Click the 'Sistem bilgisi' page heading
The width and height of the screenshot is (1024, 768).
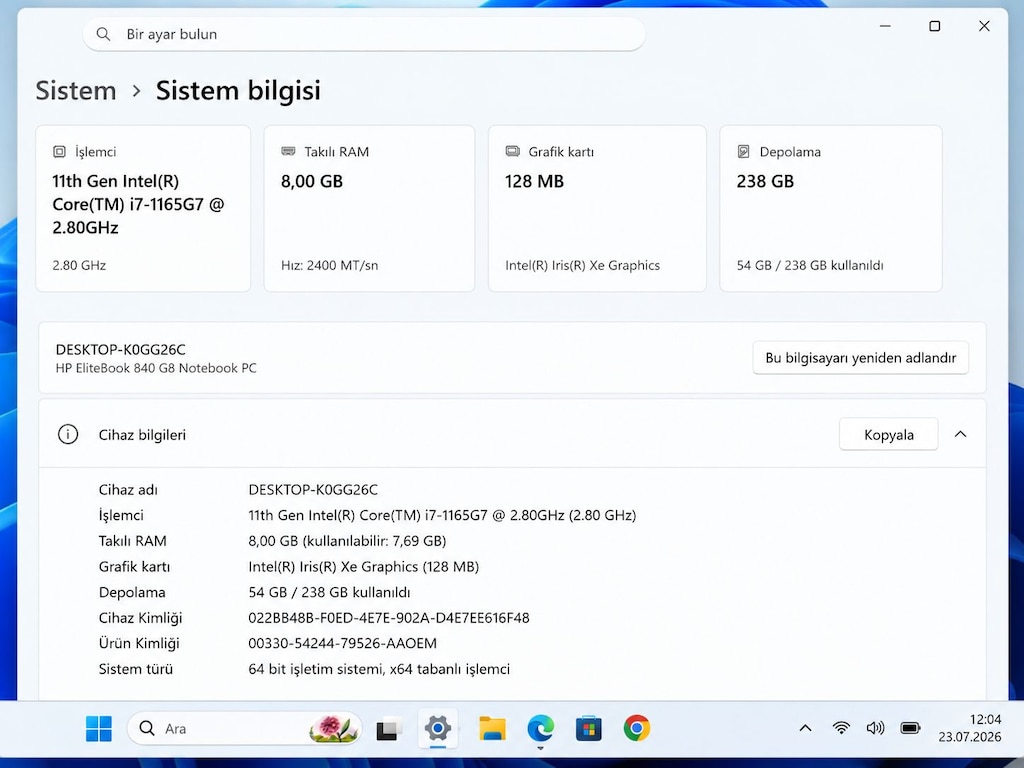(238, 90)
